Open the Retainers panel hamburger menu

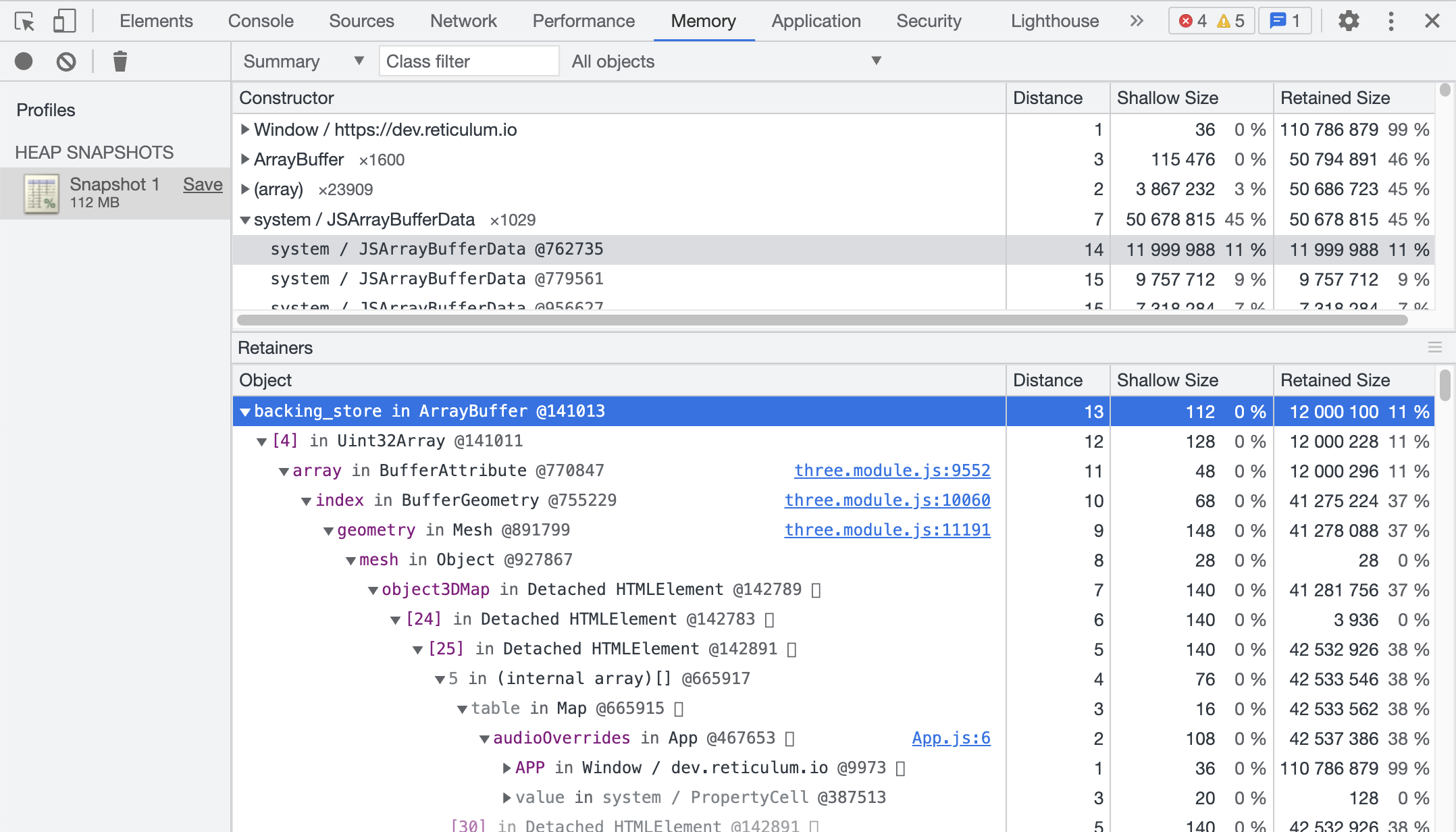click(1435, 347)
